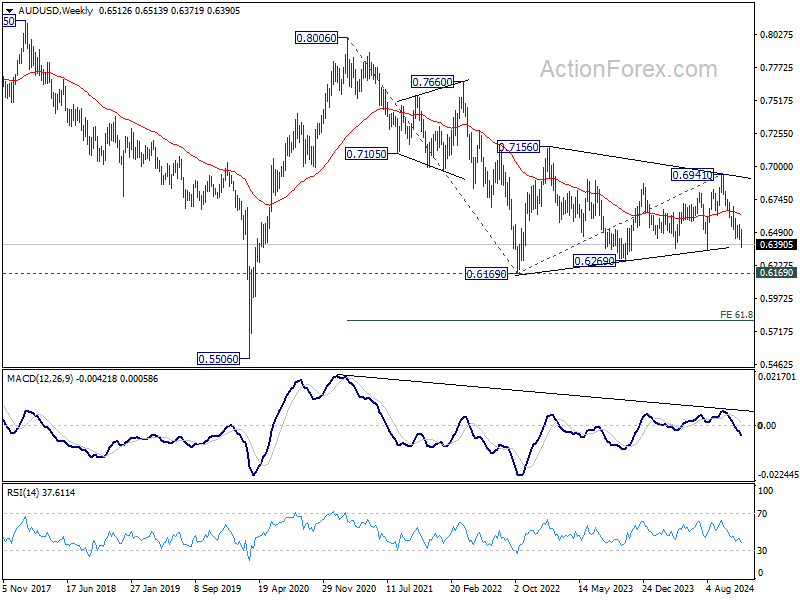Screen dimensions: 800x600
Task: Click the AUDUSD,Weekly chart title
Action: (56, 11)
